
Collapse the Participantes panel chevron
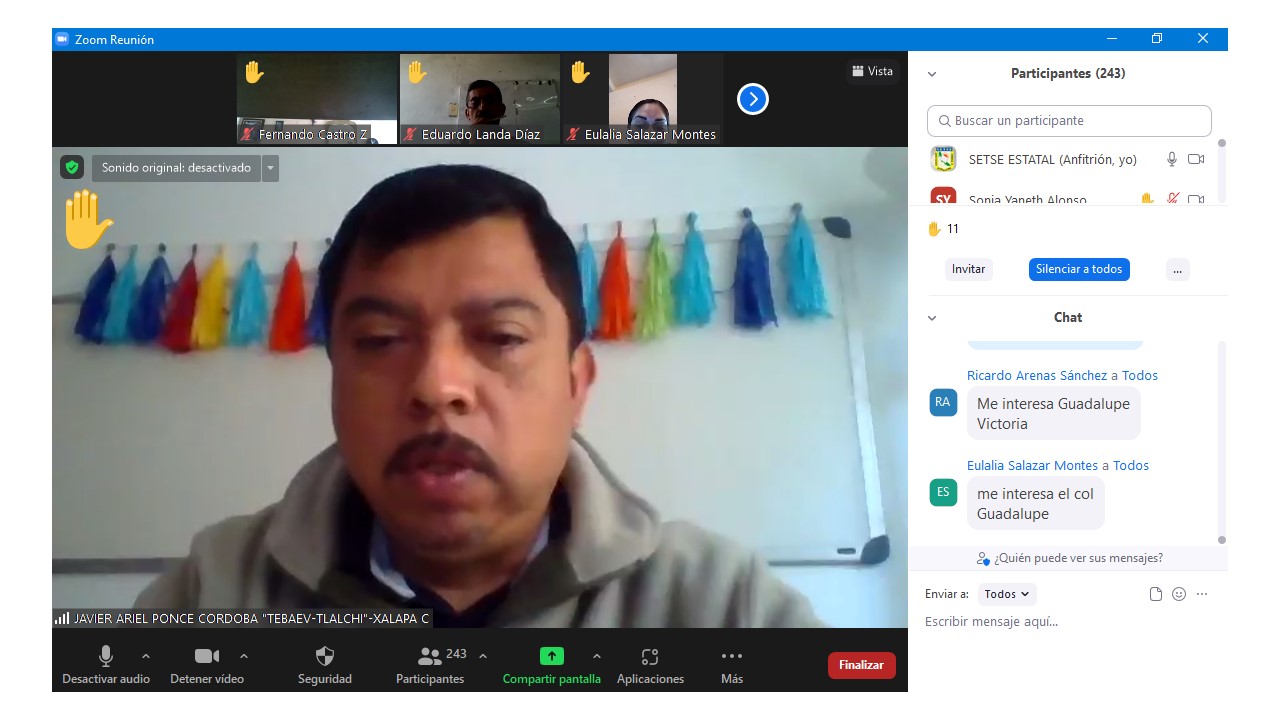click(932, 74)
